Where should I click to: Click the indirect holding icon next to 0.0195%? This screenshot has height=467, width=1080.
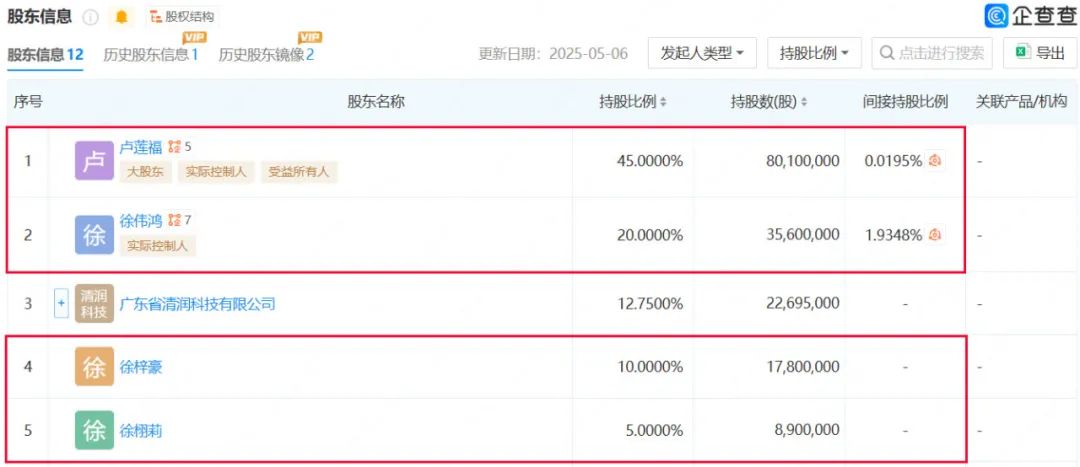tap(936, 161)
